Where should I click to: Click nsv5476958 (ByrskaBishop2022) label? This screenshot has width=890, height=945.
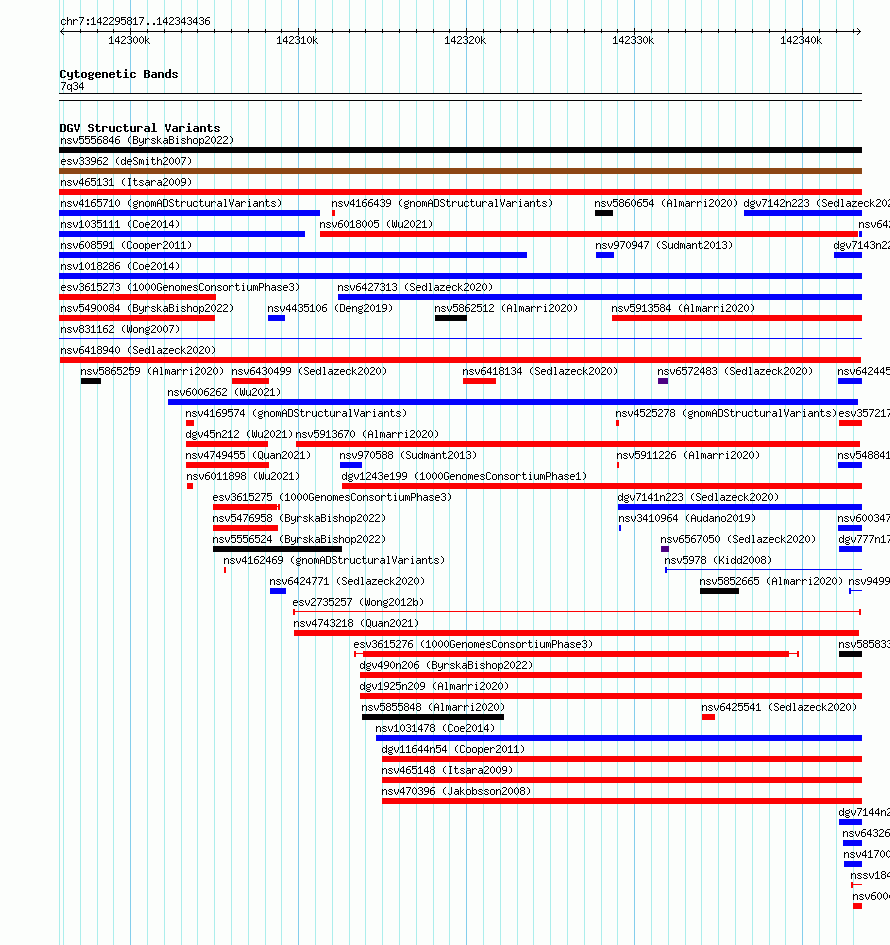299,519
